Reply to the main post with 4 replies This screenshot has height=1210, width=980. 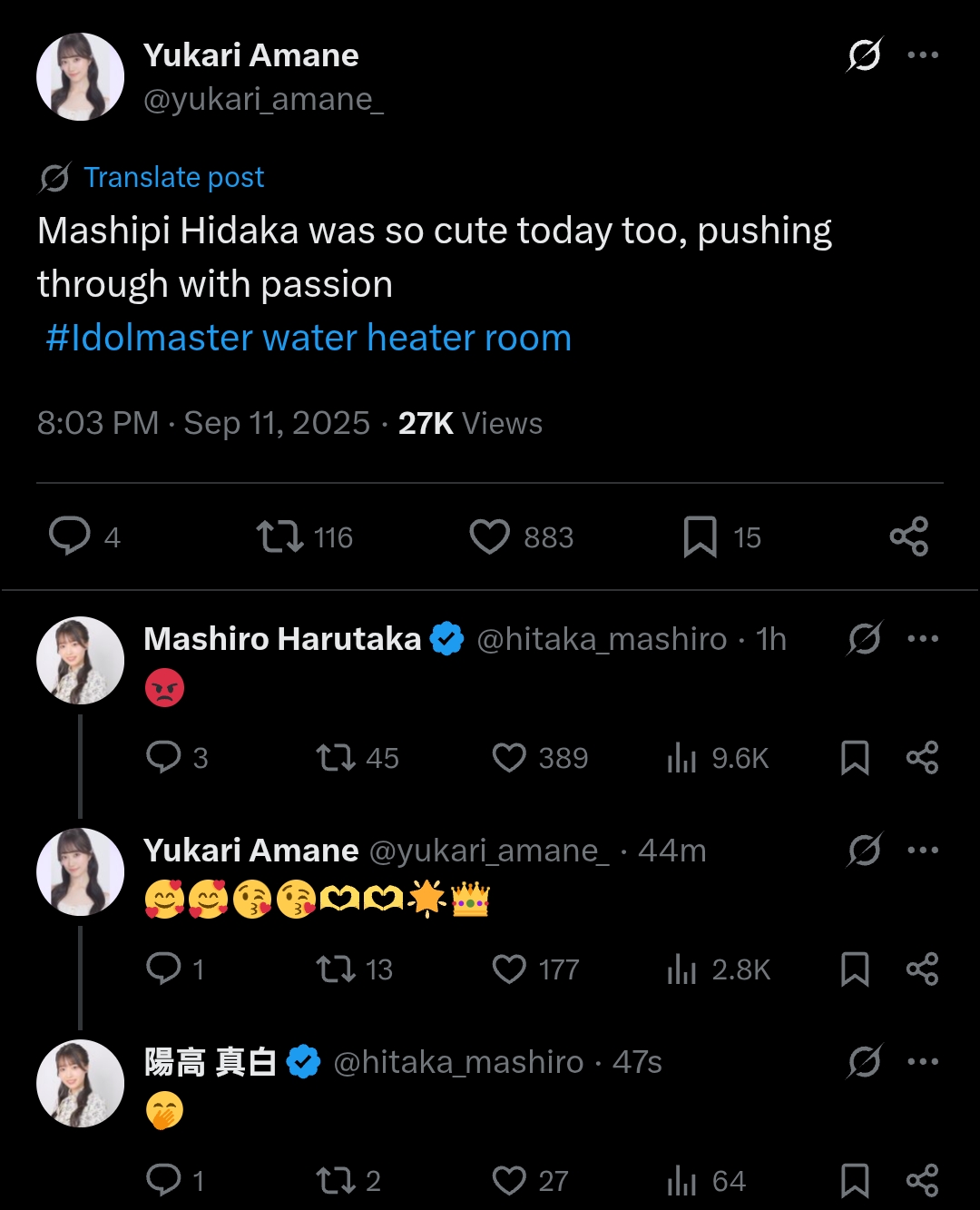tap(70, 536)
